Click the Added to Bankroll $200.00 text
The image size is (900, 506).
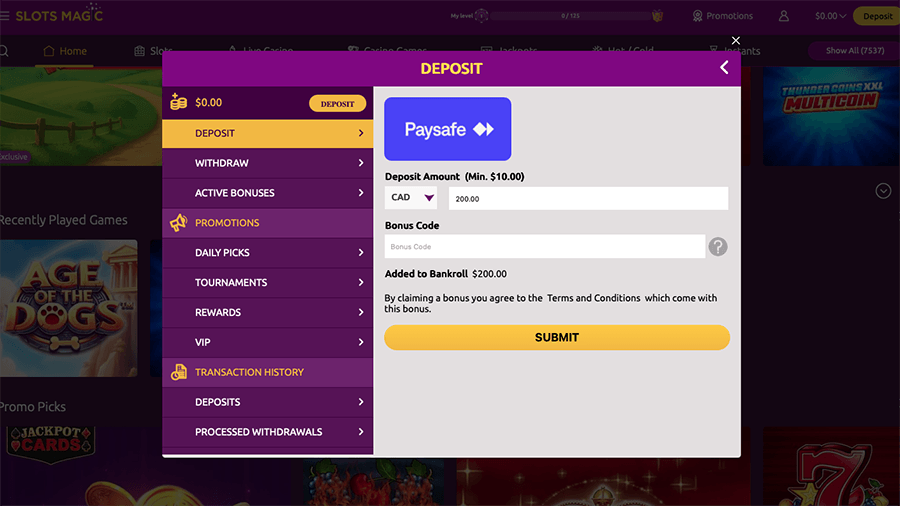445,274
